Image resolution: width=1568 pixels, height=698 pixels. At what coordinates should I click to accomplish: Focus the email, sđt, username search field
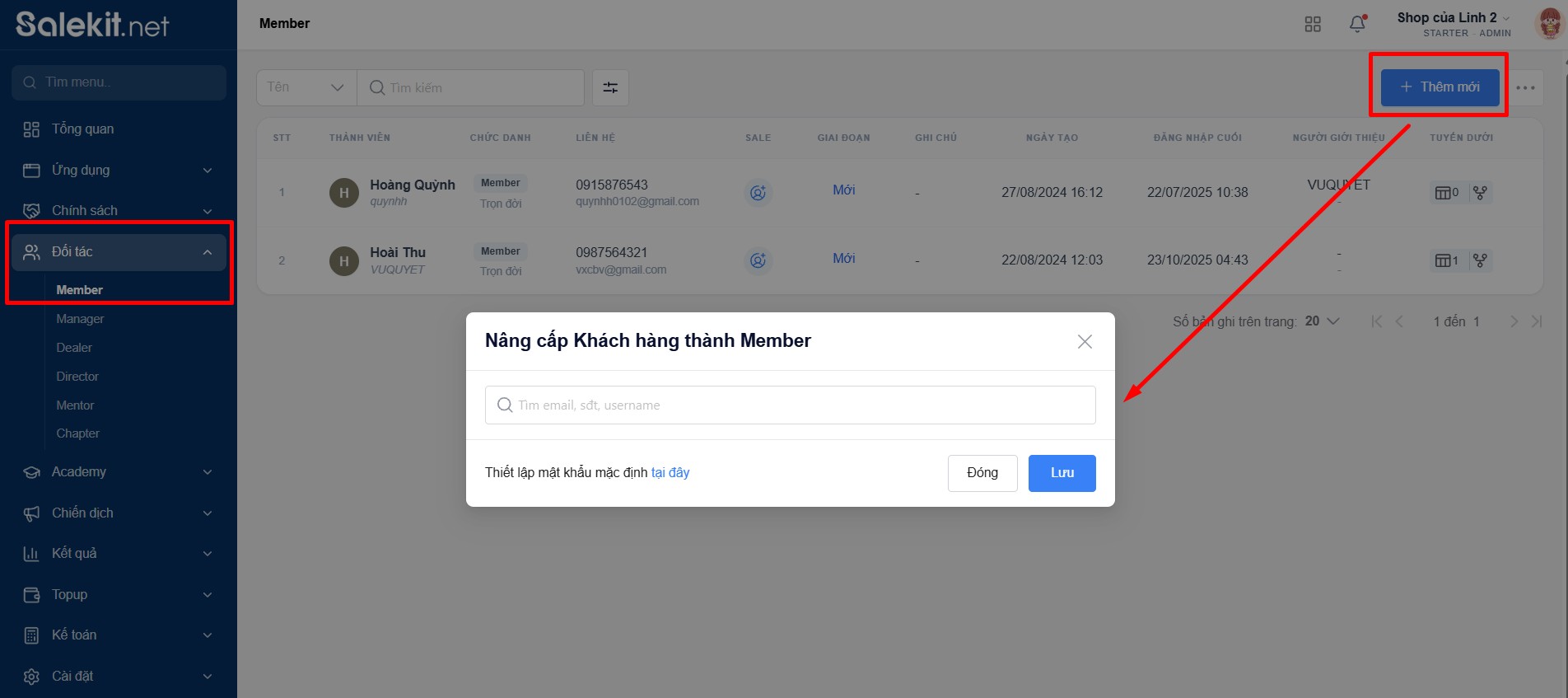pos(791,405)
